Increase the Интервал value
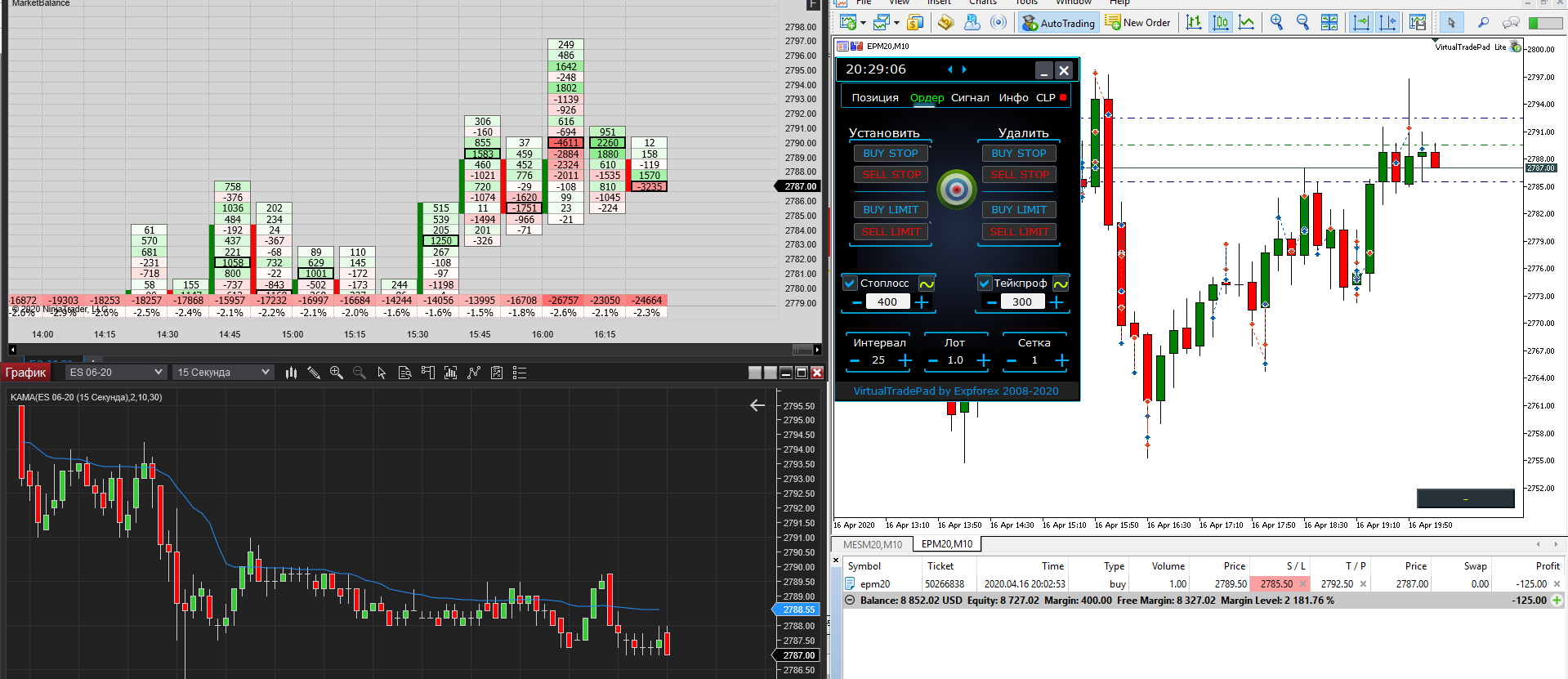Screen dimensions: 1568x679 coord(905,360)
